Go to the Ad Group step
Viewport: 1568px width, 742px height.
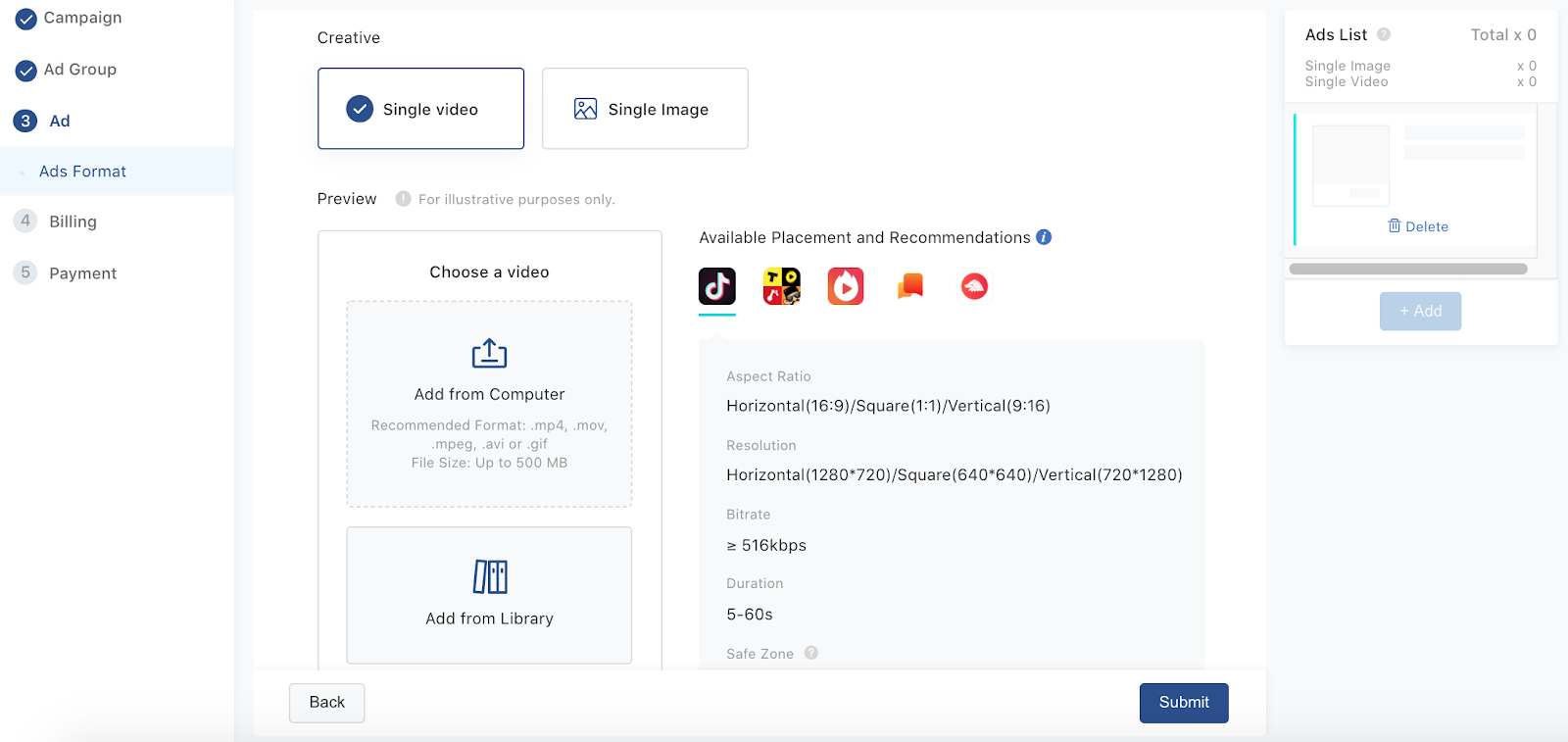tap(80, 70)
